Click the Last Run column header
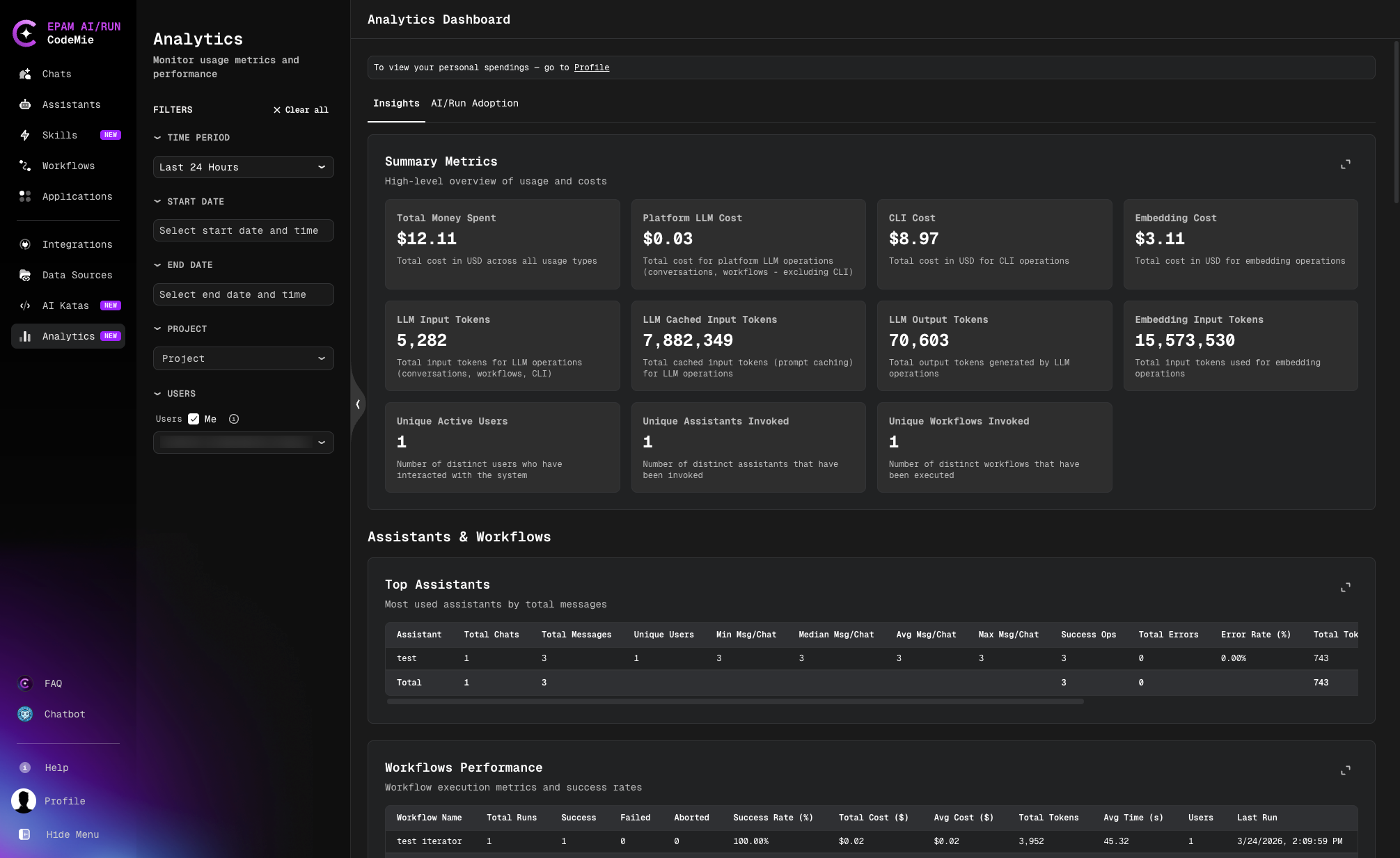The width and height of the screenshot is (1400, 858). [x=1257, y=818]
